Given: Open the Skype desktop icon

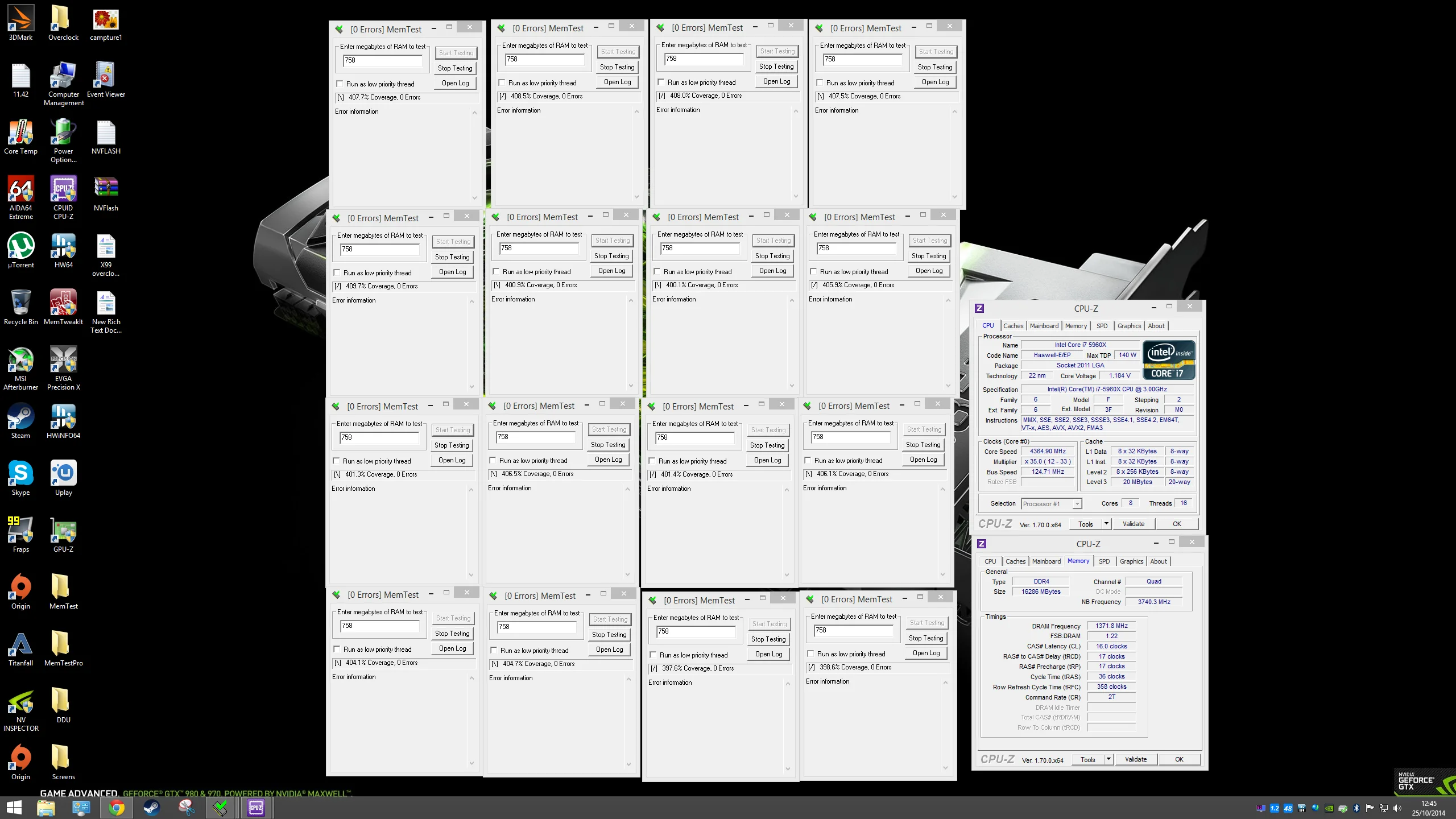Looking at the screenshot, I should (x=20, y=479).
